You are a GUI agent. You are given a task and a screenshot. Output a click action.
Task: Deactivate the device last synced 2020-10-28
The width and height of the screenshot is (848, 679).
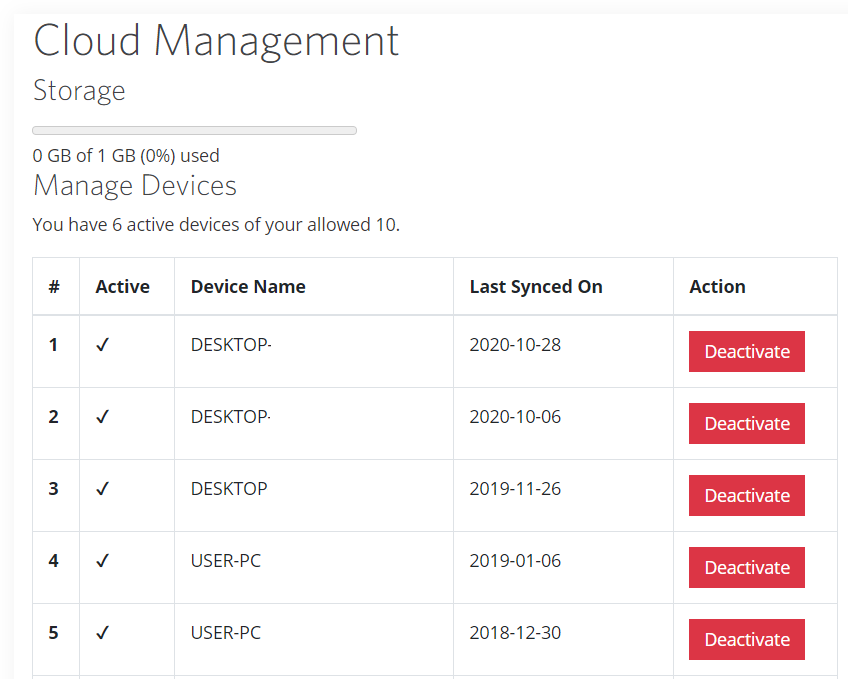746,352
